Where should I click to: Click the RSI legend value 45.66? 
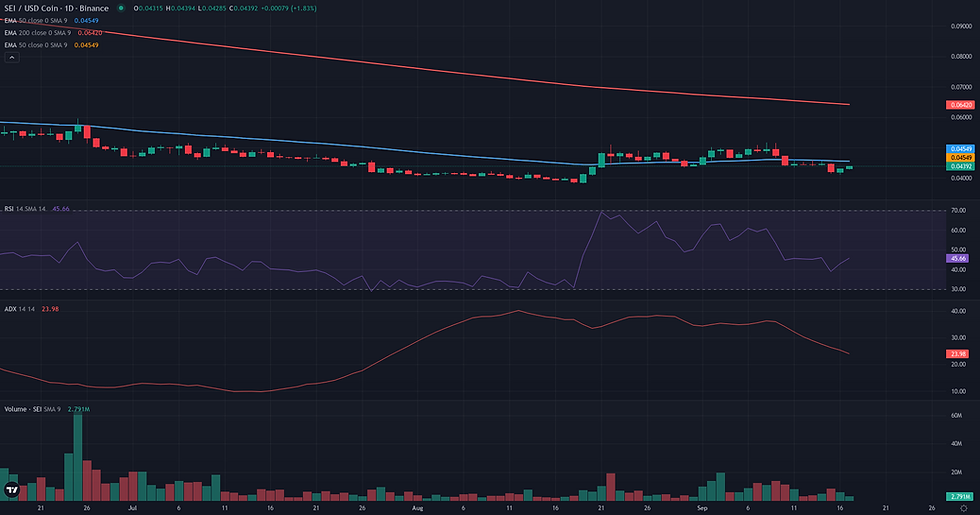(61, 209)
